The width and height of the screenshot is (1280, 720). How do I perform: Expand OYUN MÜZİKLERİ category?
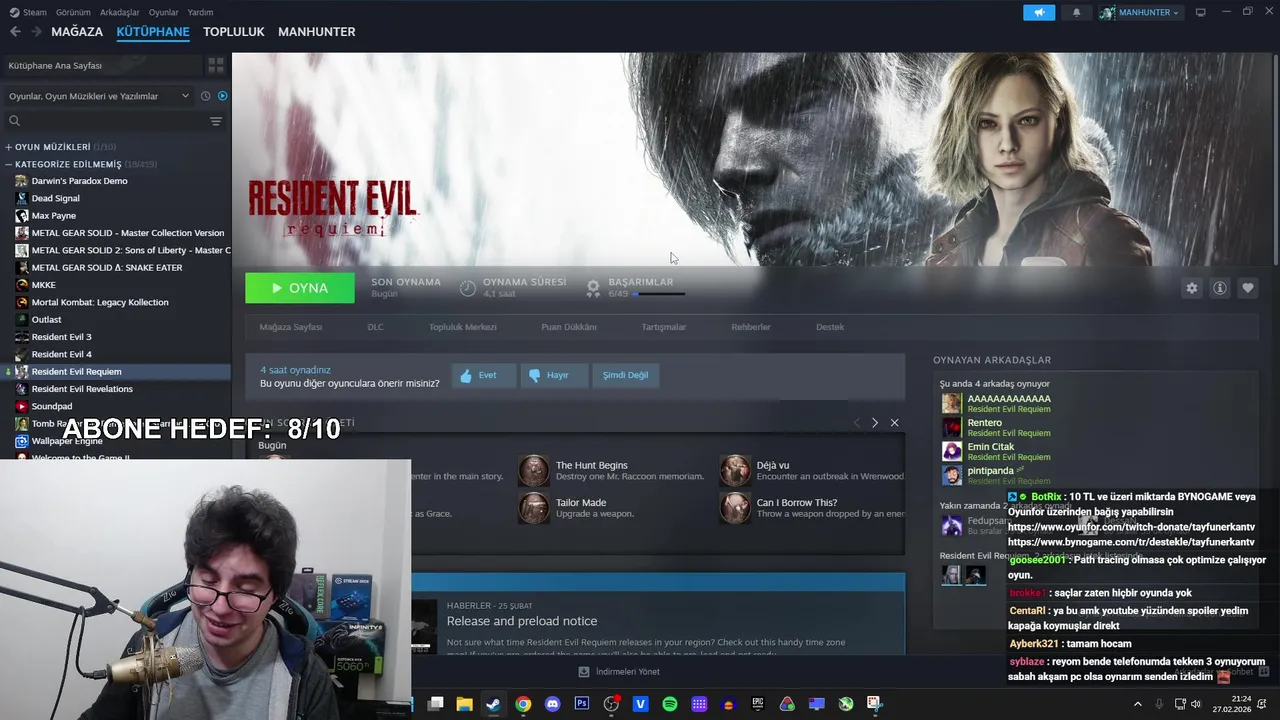(60, 147)
